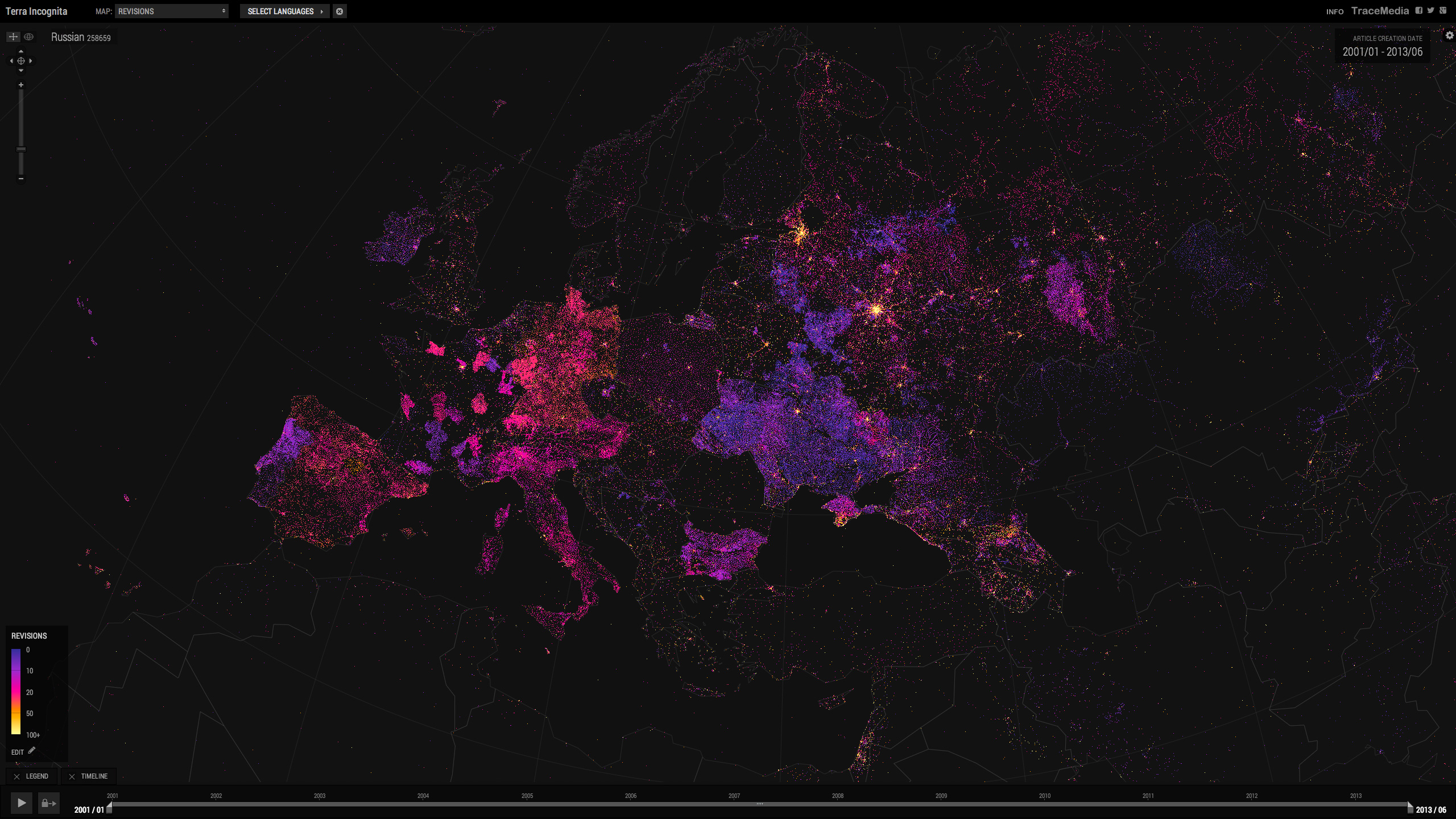Screen dimensions: 1456x819
Task: Zoom in with the plus icon
Action: pos(21,85)
